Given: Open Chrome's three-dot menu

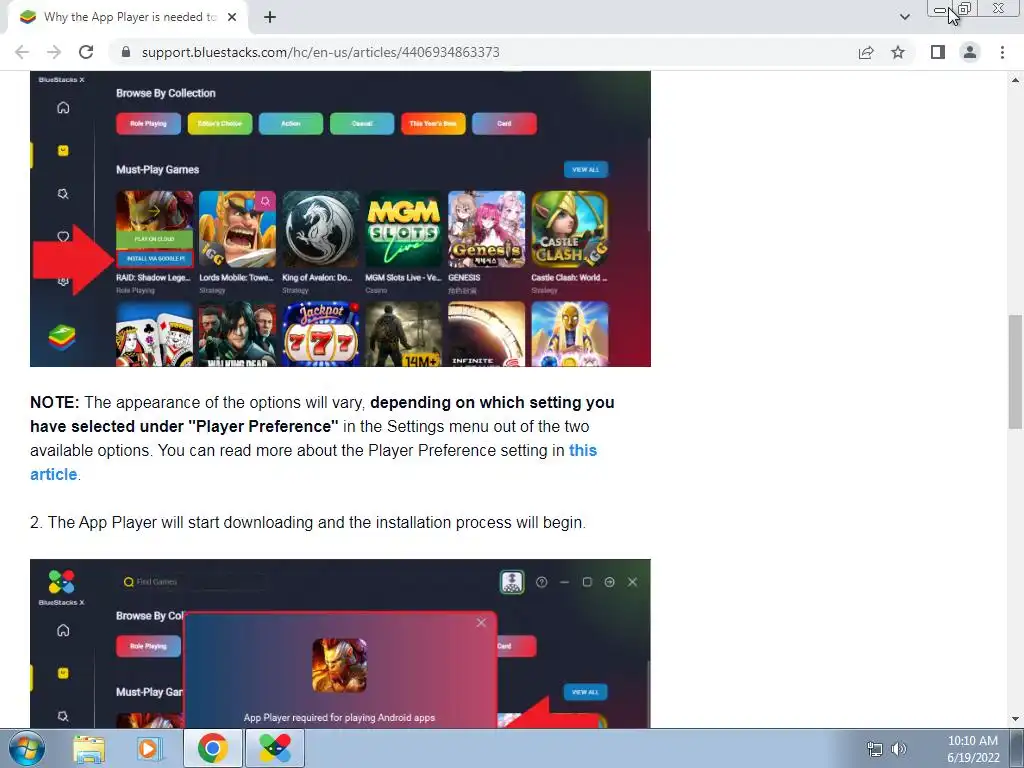Looking at the screenshot, I should point(1002,52).
